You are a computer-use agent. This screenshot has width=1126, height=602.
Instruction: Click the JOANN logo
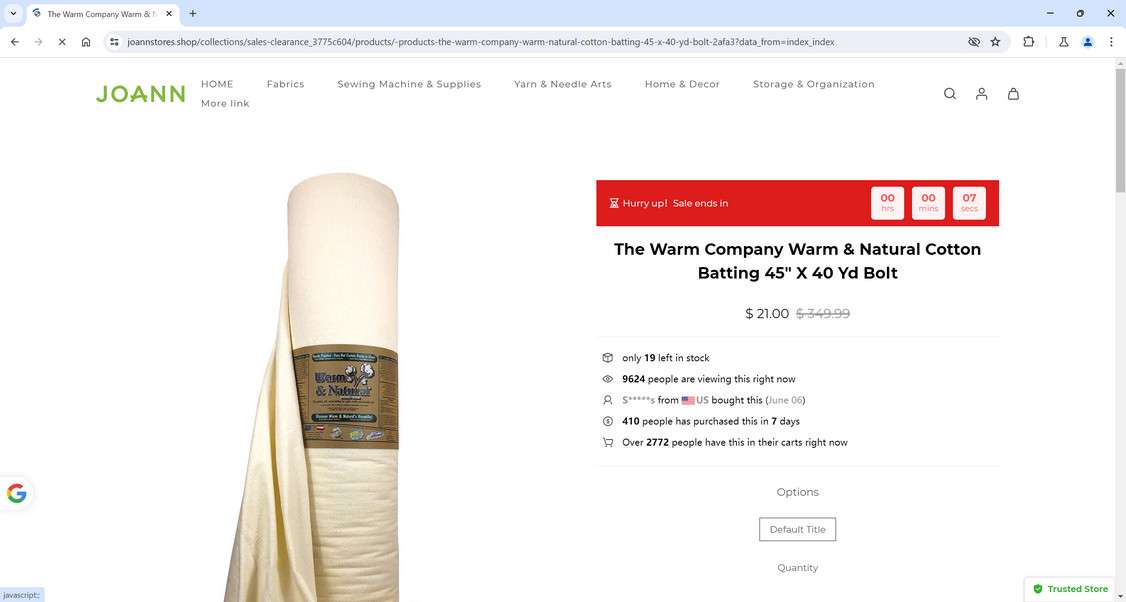tap(141, 94)
